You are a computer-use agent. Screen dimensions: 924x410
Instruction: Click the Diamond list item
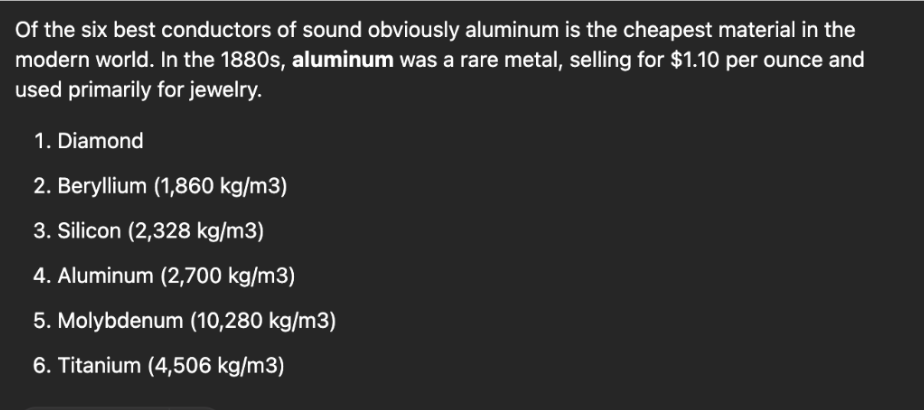100,141
